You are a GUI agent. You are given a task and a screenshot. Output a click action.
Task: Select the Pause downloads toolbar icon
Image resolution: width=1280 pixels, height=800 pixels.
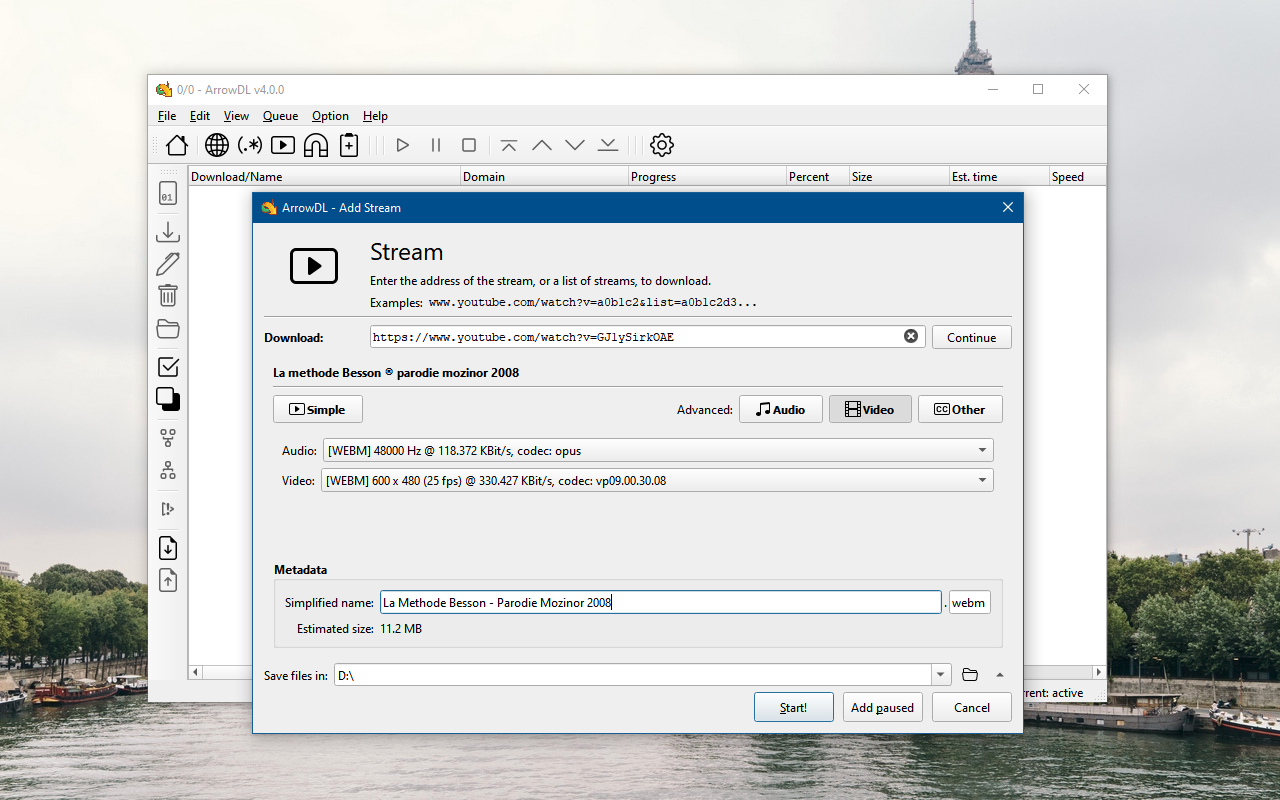tap(435, 145)
